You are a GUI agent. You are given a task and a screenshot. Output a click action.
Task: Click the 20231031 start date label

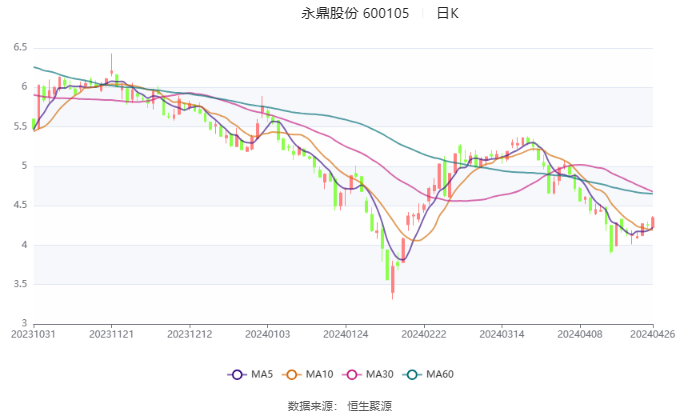[x=34, y=335]
